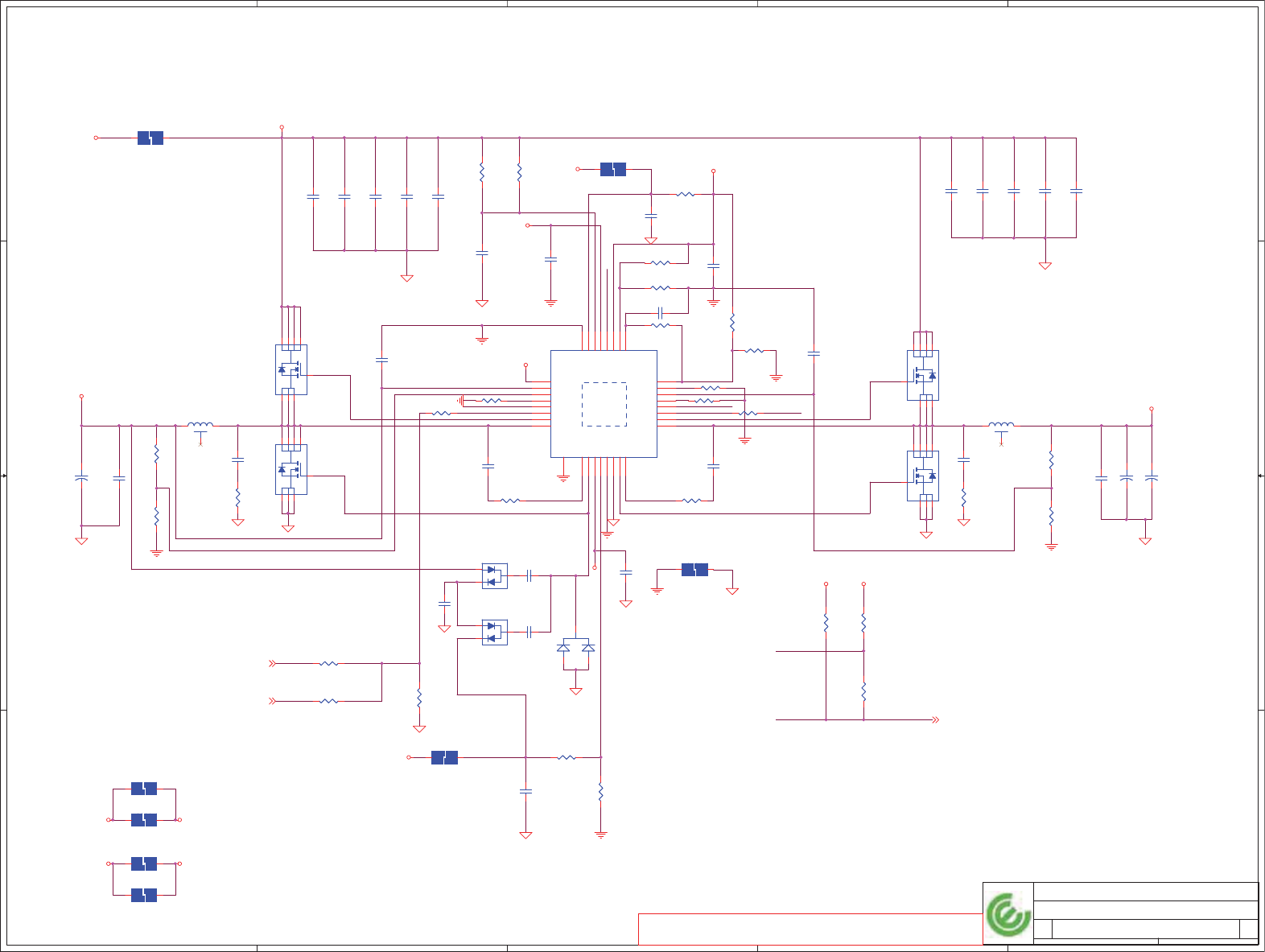
Task: Pick the inductor on the left side
Action: 200,424
